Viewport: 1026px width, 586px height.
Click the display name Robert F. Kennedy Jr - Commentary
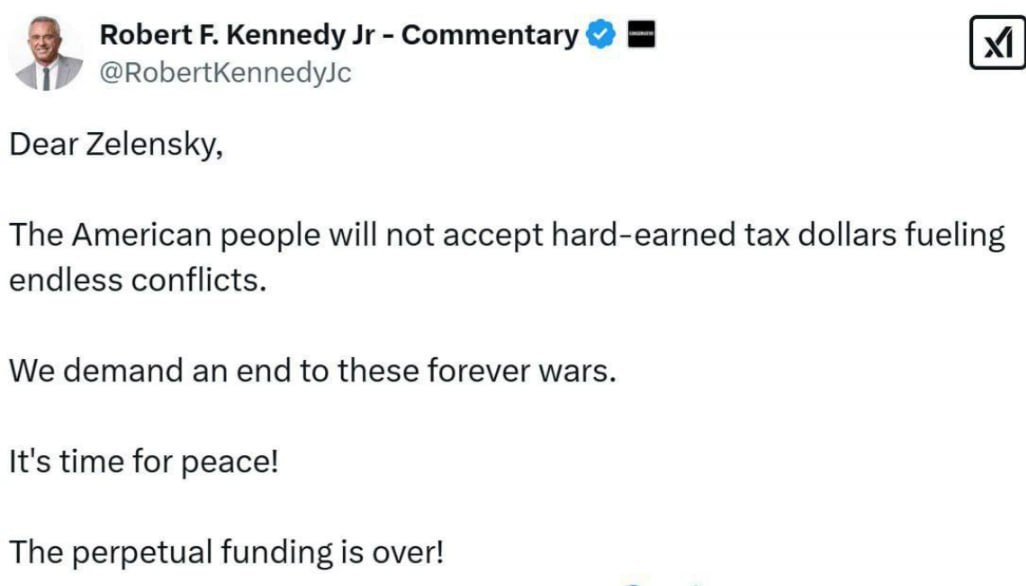pos(338,36)
